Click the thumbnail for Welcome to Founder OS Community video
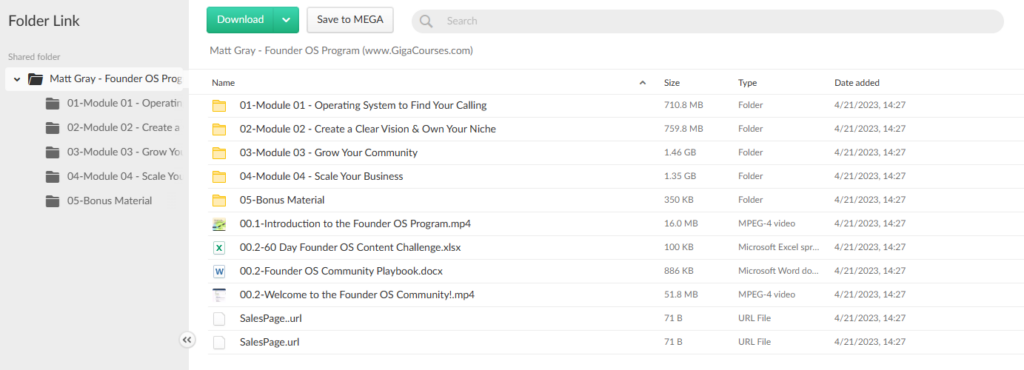This screenshot has height=370, width=1024. pos(219,294)
